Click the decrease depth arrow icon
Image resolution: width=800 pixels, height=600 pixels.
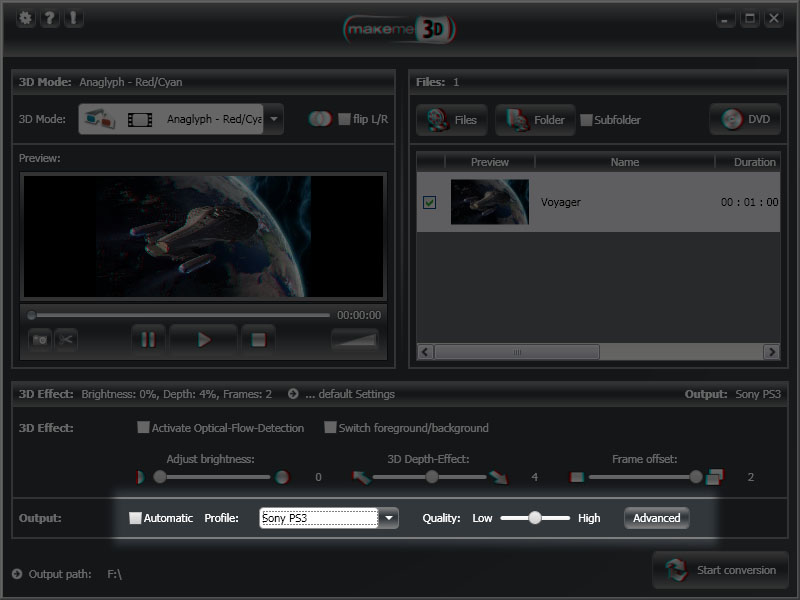pyautogui.click(x=361, y=478)
